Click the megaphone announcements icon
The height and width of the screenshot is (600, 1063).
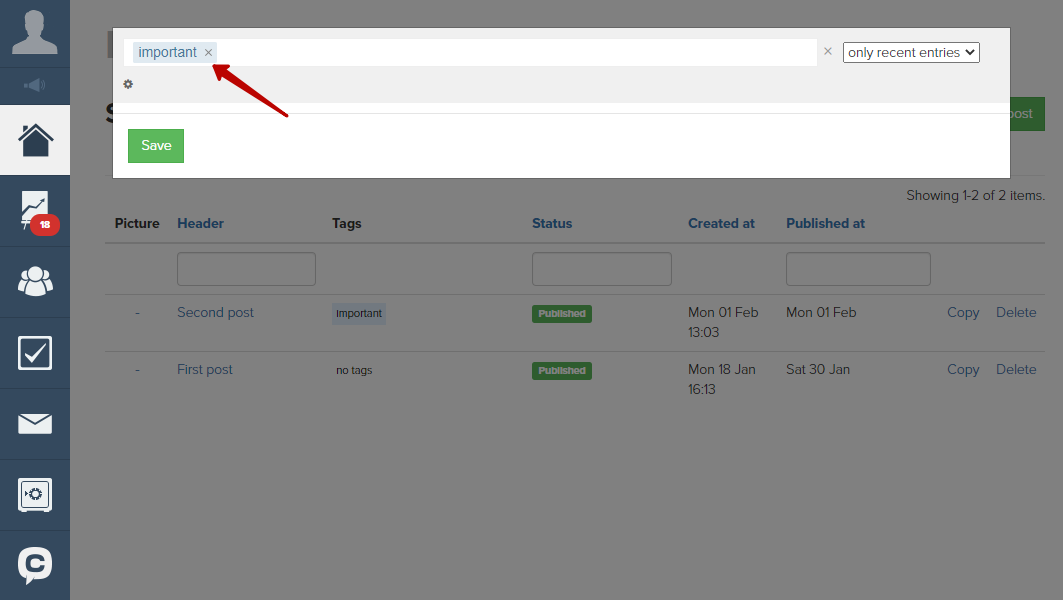(x=35, y=85)
